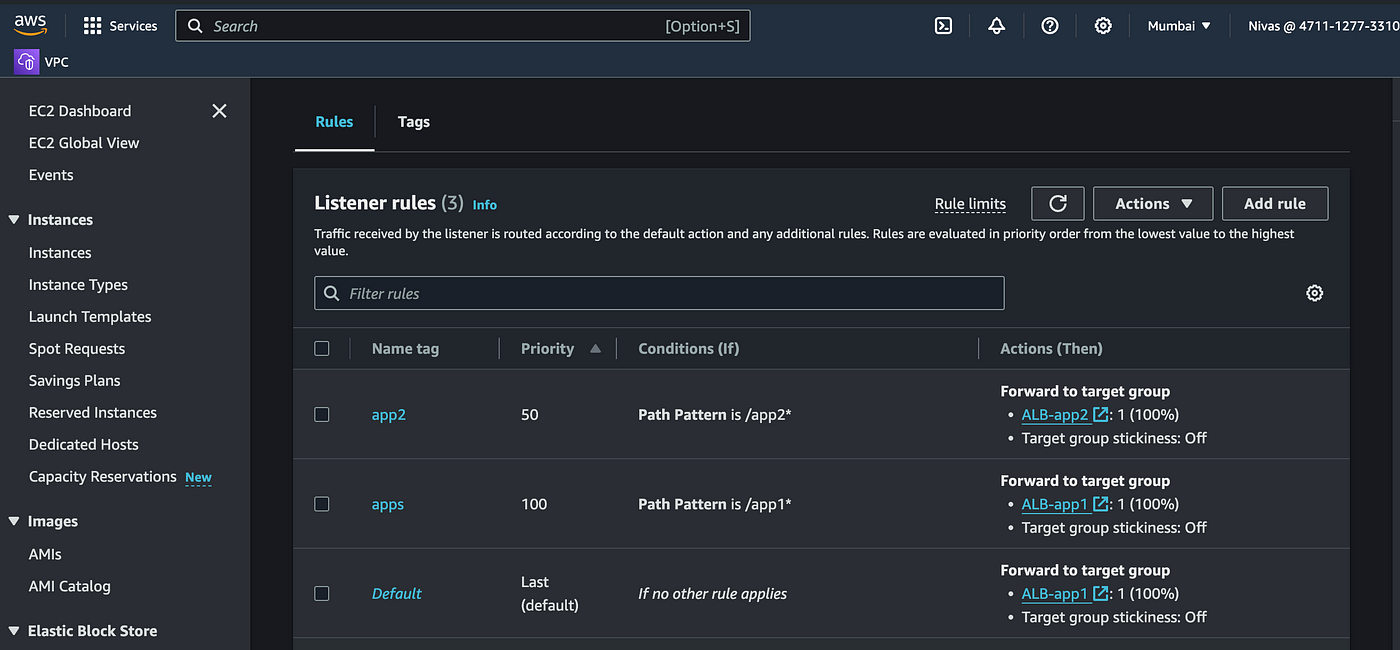Screen dimensions: 1400x650
Task: Close the EC2 sidebar with the X
Action: (x=220, y=111)
